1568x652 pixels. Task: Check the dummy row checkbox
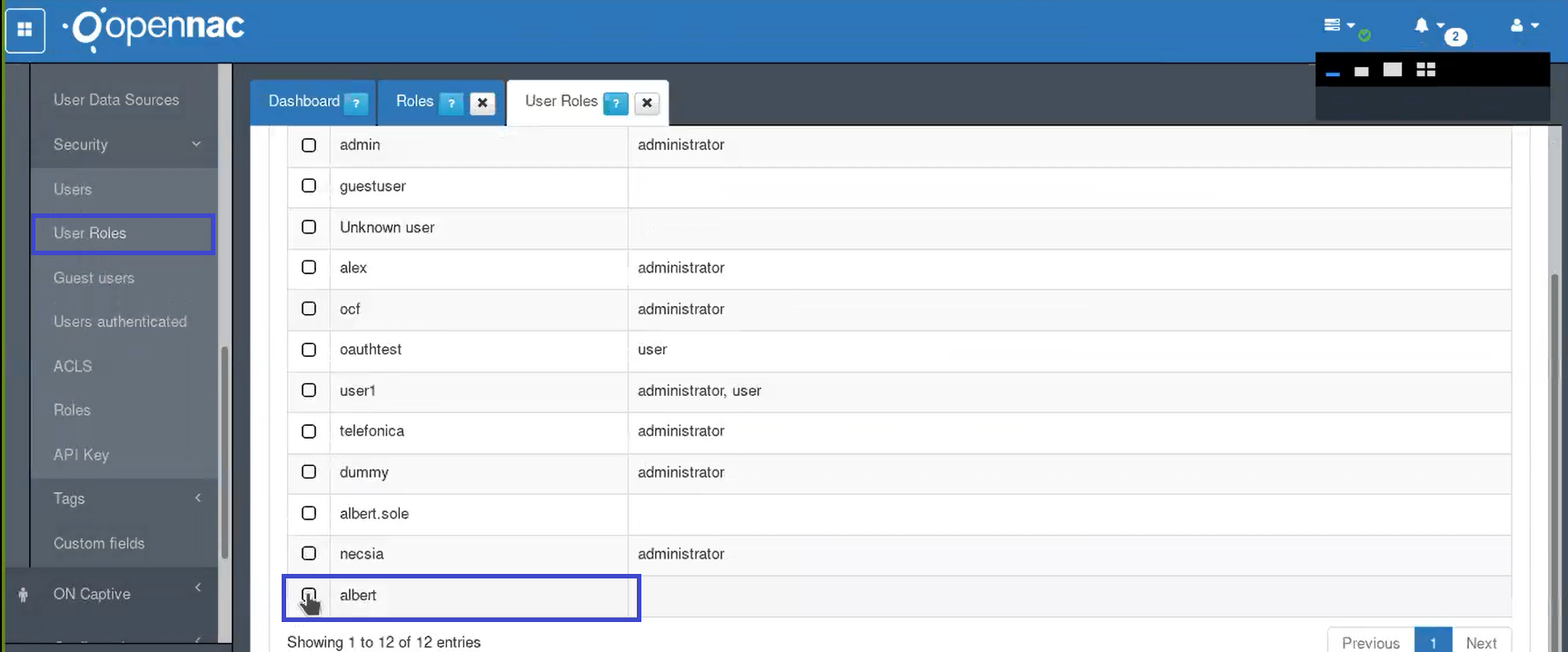309,472
